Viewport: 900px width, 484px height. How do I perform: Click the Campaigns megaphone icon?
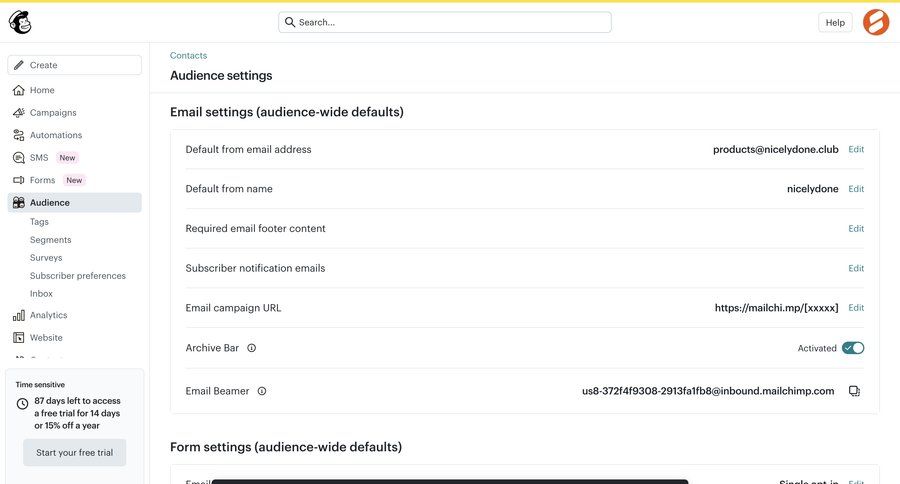(x=19, y=113)
